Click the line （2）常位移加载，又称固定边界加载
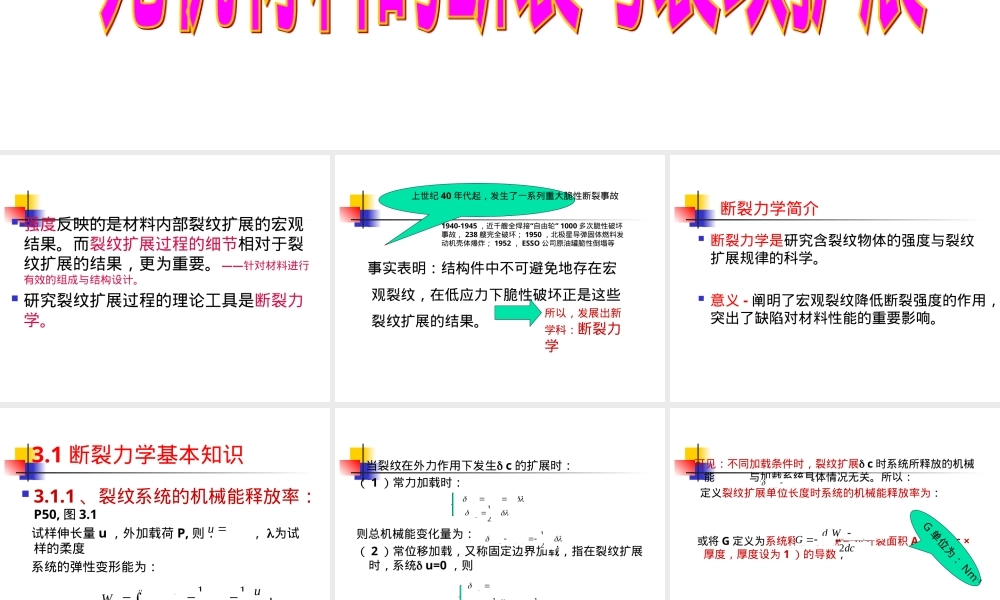1000x600 pixels. [x=501, y=558]
